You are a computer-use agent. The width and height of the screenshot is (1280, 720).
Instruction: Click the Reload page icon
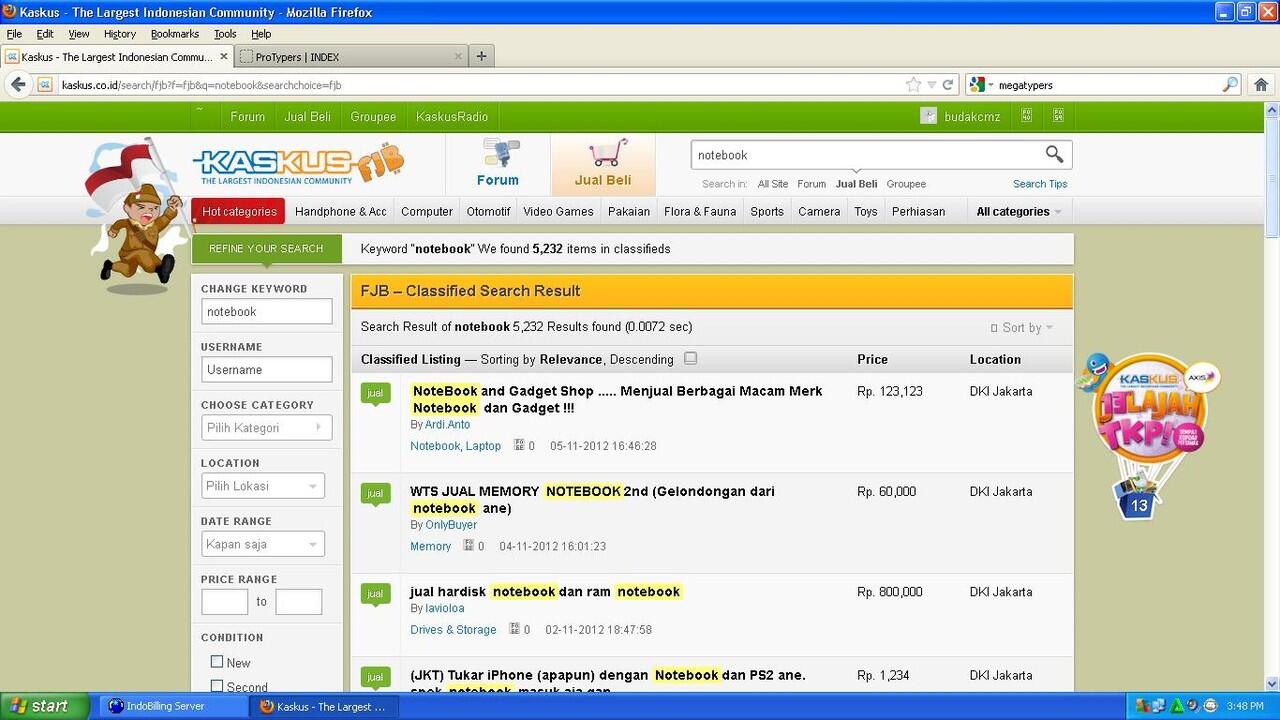click(x=948, y=85)
